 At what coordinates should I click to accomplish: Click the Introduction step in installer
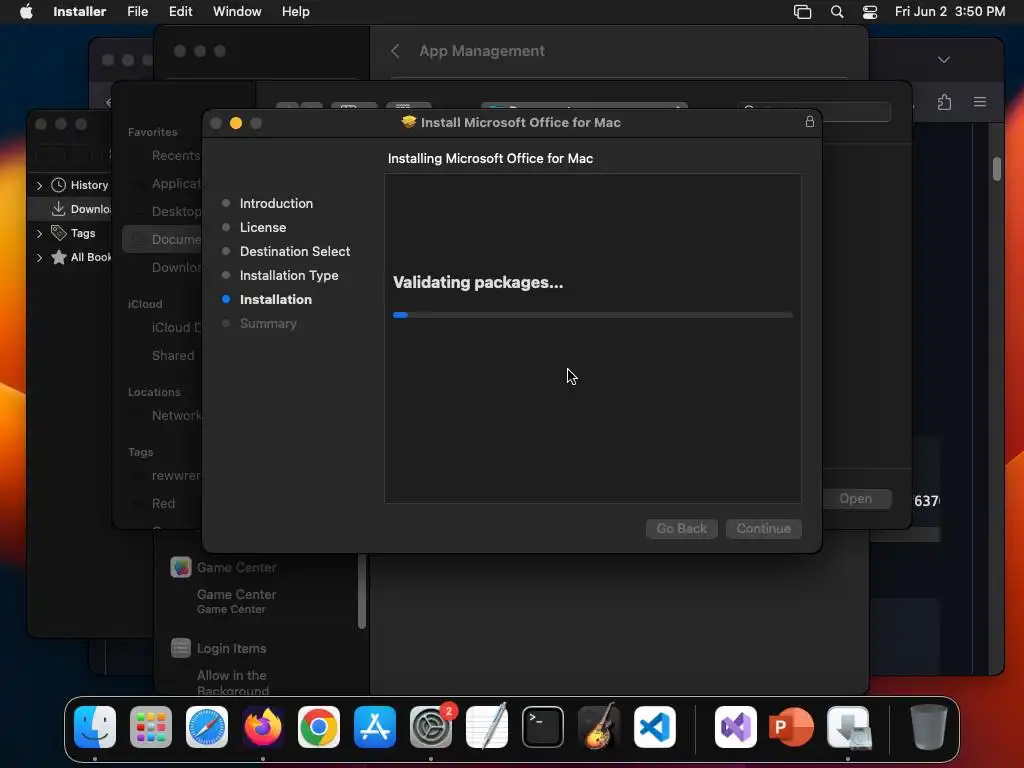click(x=276, y=203)
